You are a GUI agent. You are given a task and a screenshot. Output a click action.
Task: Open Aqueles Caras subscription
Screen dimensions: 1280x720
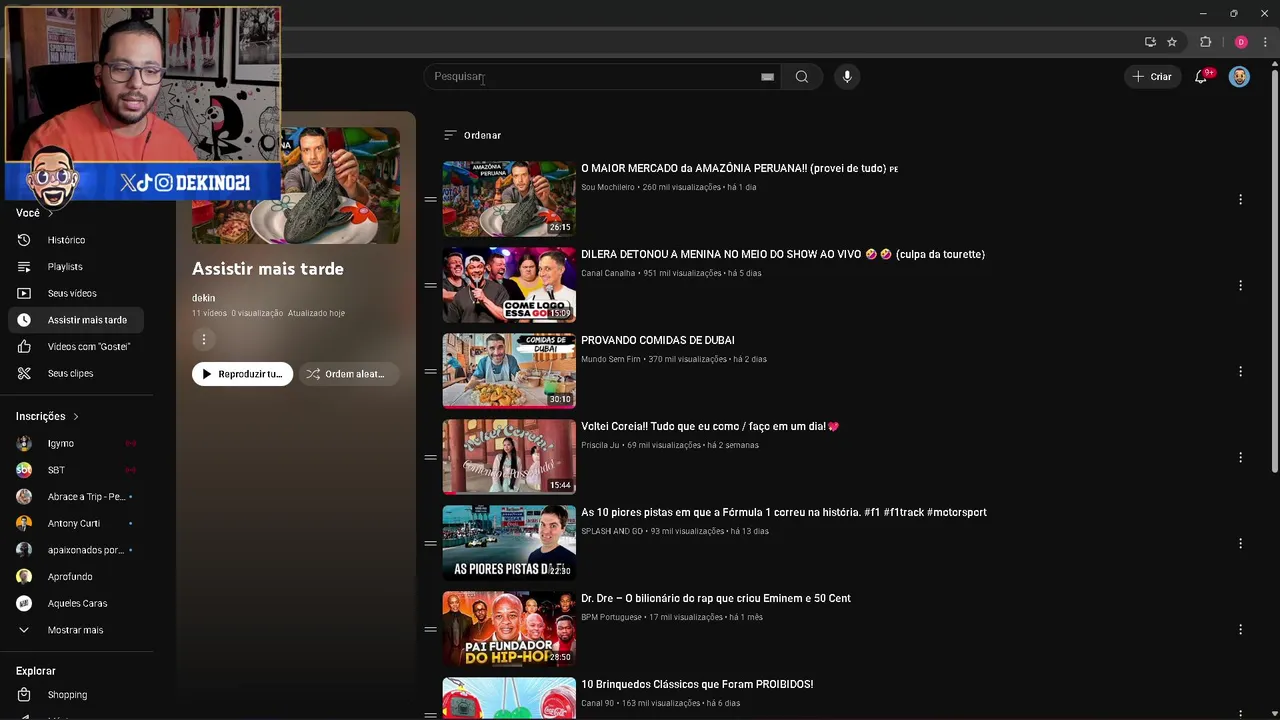click(x=76, y=603)
